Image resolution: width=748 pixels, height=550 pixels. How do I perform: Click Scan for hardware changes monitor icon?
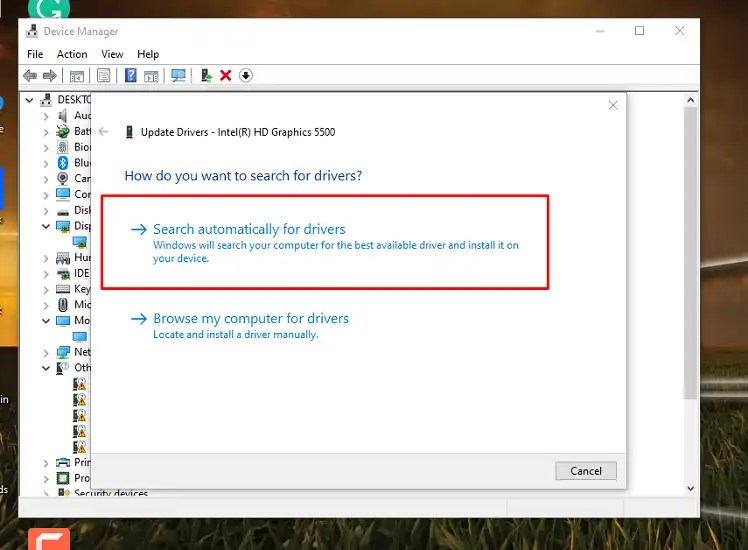178,75
